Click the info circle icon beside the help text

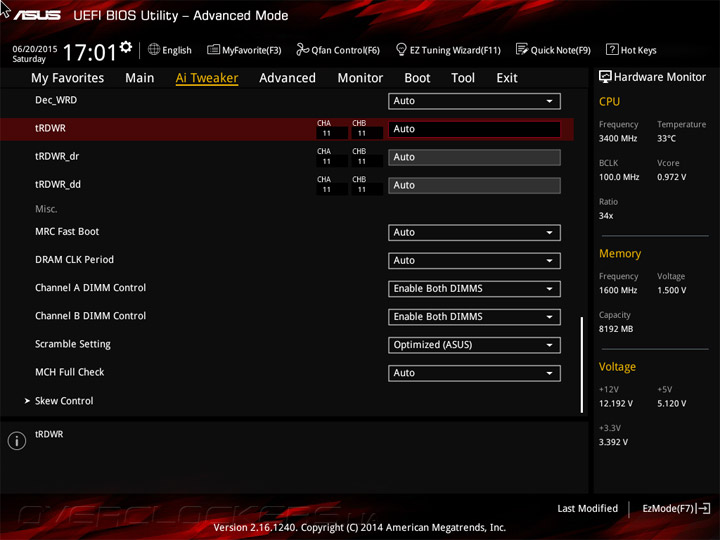point(17,441)
